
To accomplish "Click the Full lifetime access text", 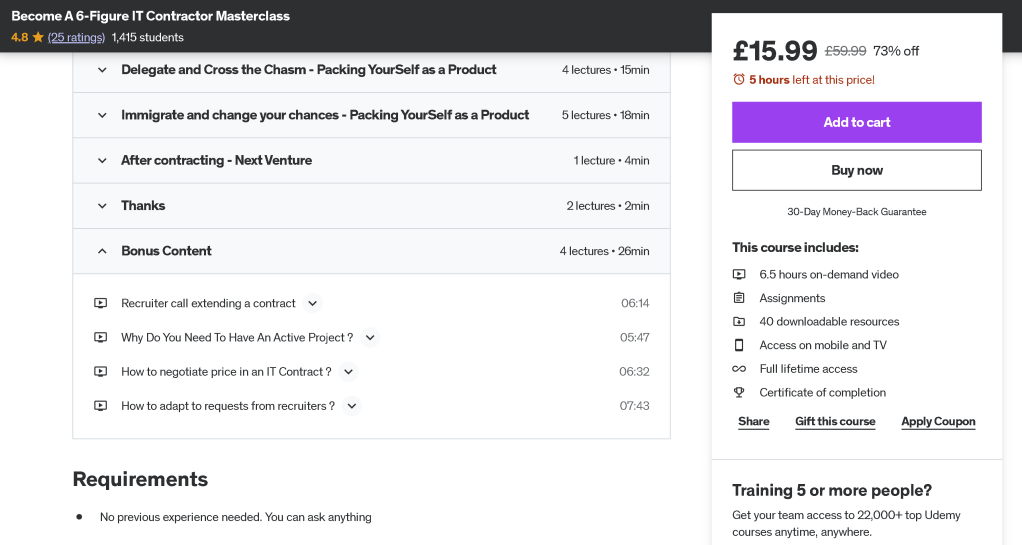I will [808, 369].
